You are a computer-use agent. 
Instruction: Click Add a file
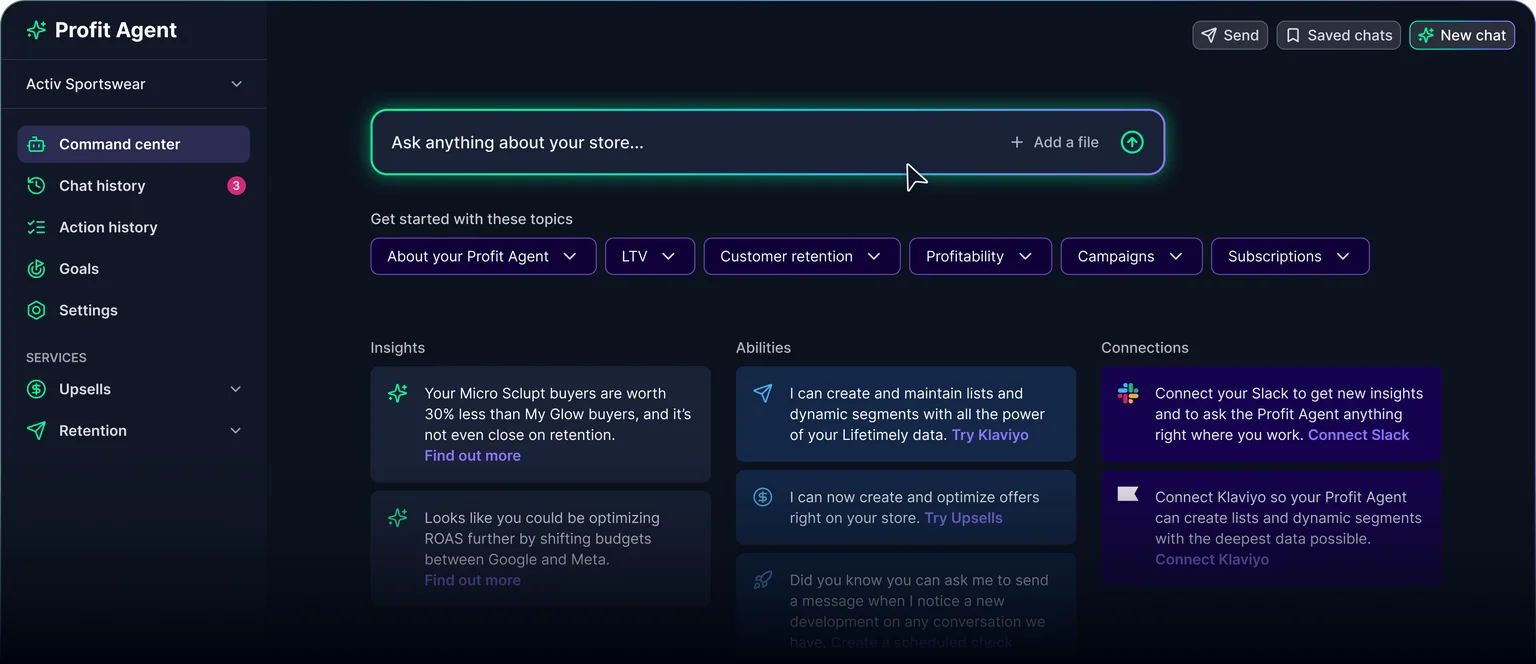click(1054, 142)
